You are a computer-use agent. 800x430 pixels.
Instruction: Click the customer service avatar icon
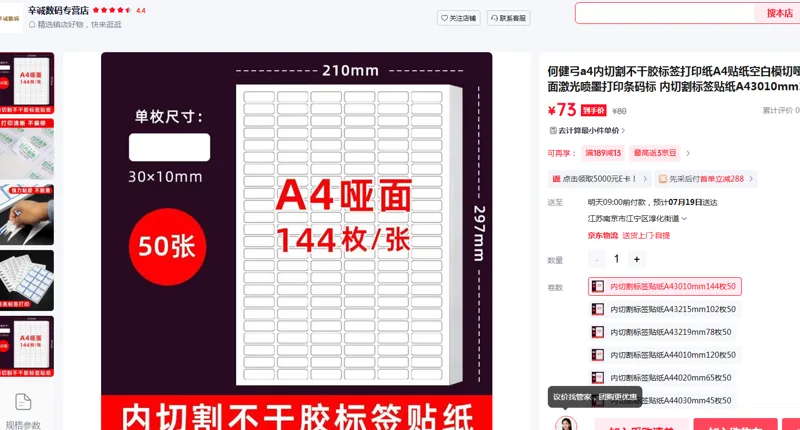pyautogui.click(x=566, y=424)
